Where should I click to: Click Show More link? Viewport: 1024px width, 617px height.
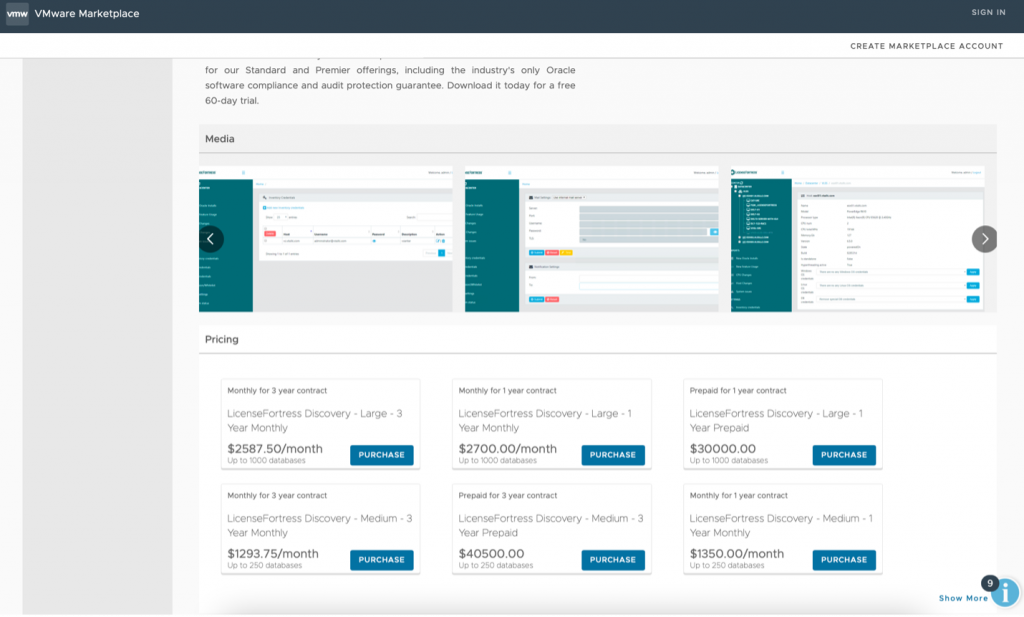(x=963, y=598)
